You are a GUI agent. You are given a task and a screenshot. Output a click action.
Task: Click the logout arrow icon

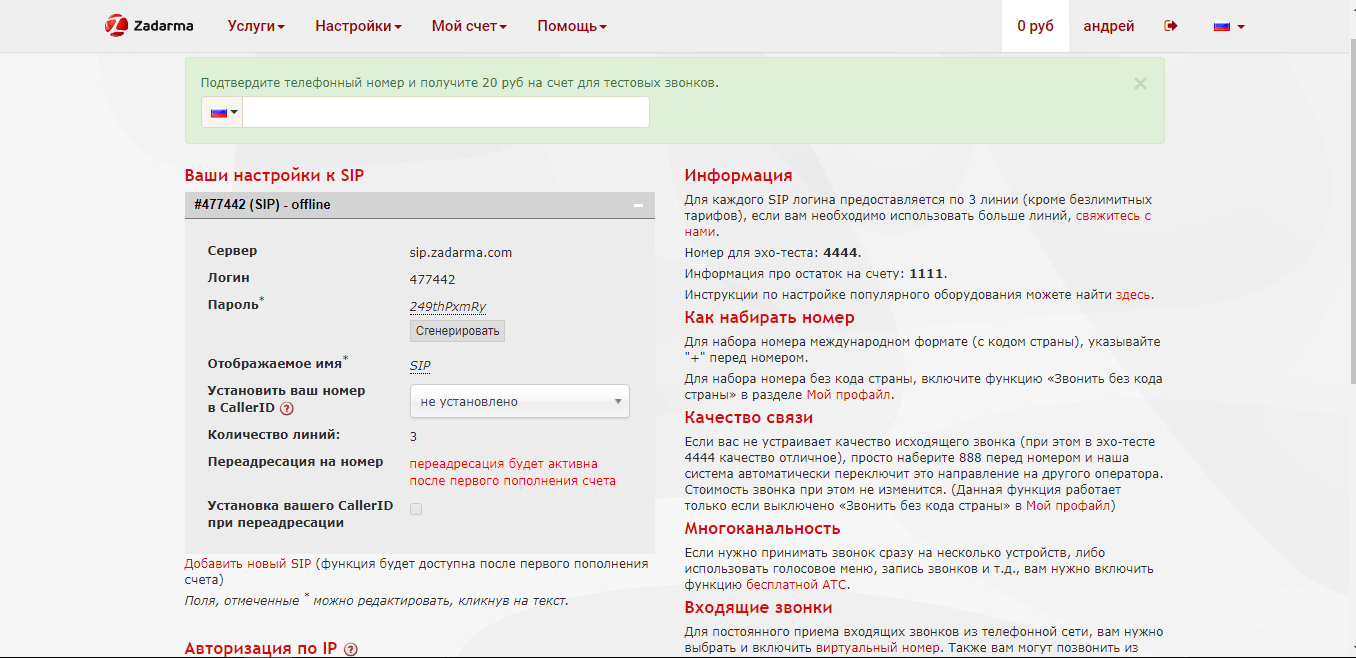pyautogui.click(x=1171, y=26)
